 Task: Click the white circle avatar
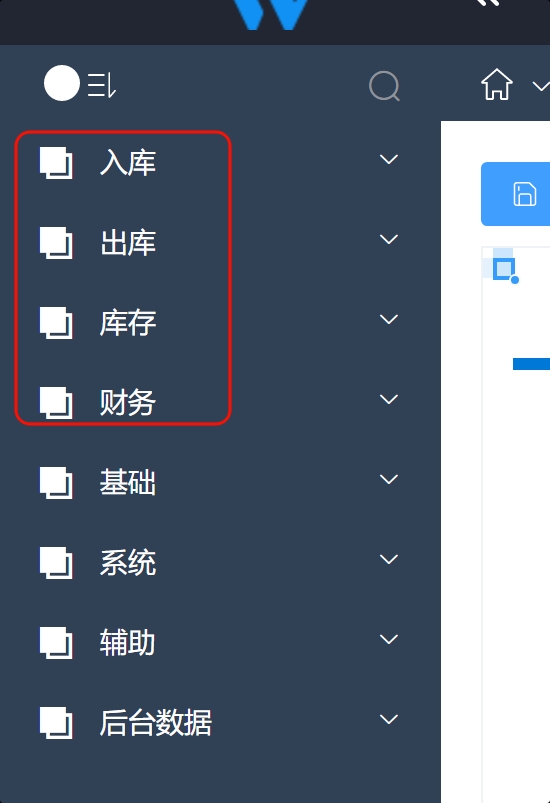click(62, 83)
